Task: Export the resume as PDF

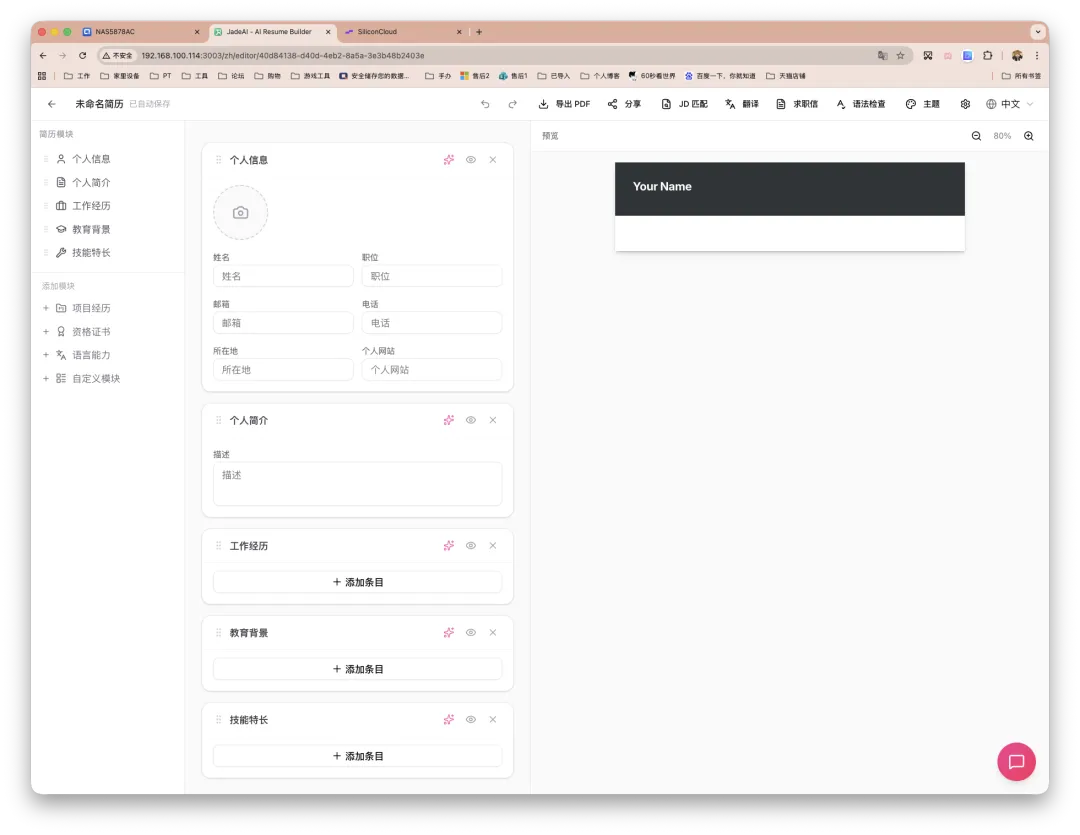Action: pyautogui.click(x=564, y=104)
